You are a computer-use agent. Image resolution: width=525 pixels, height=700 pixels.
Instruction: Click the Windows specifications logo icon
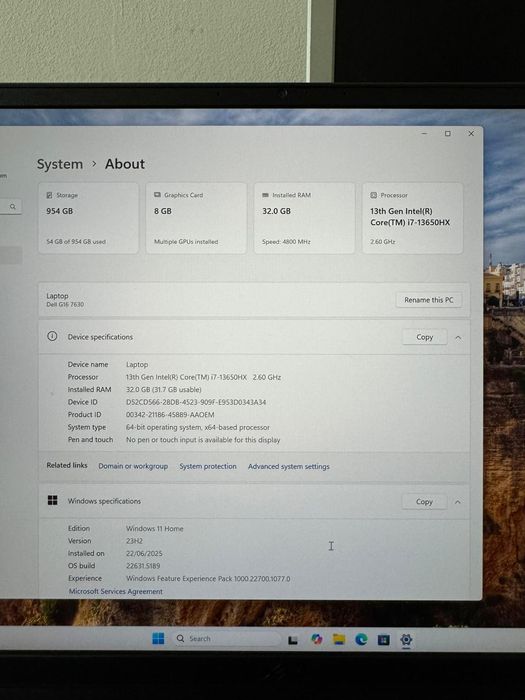click(52, 500)
